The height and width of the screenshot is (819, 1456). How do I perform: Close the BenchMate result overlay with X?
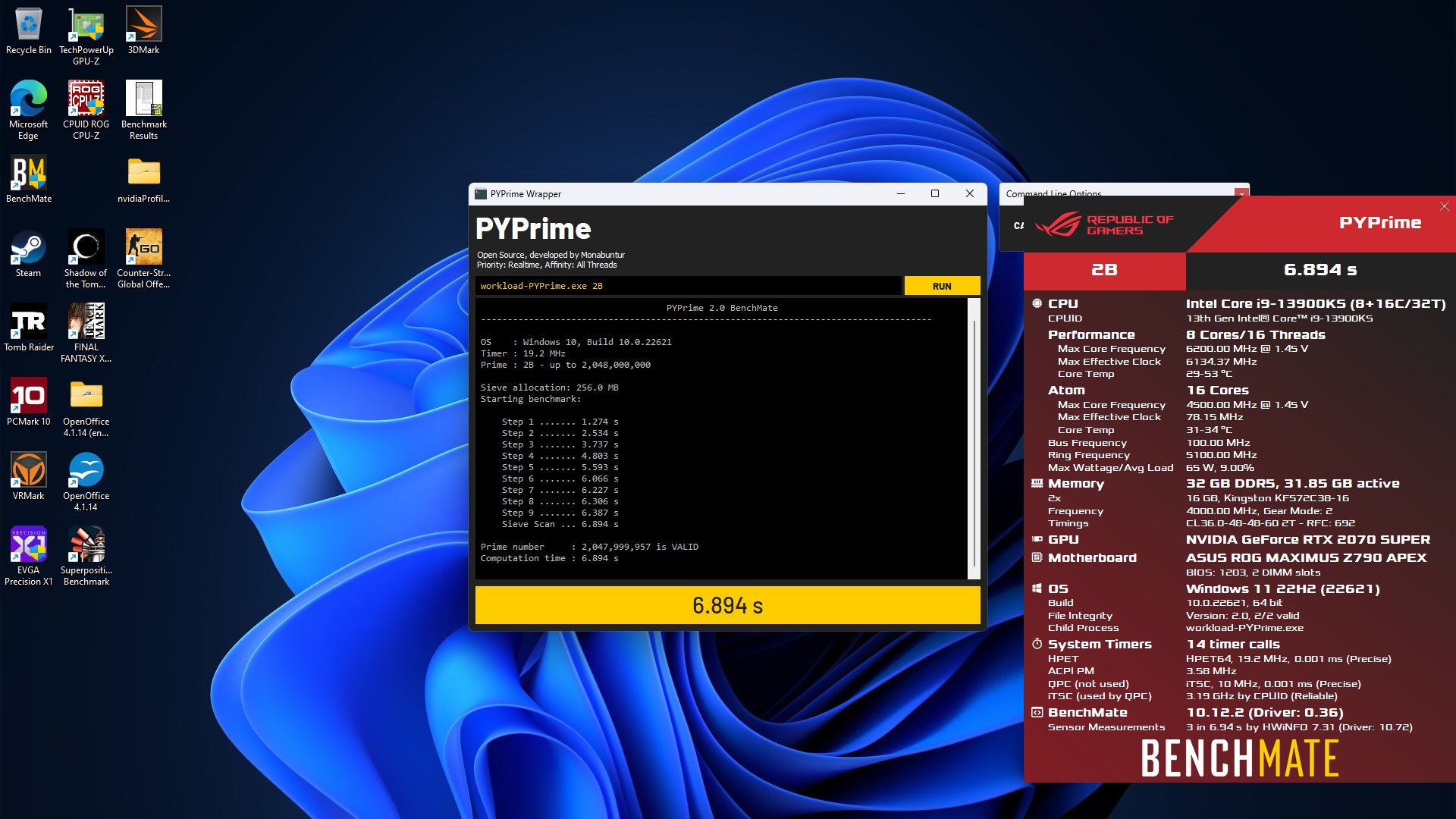[x=1444, y=206]
